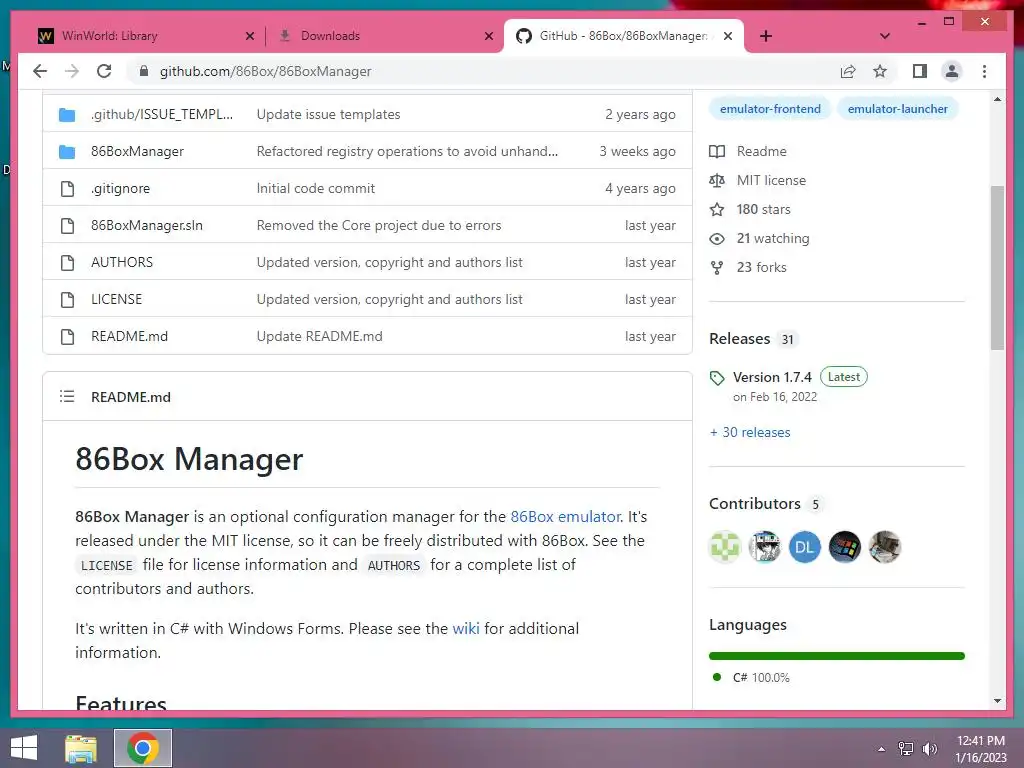The width and height of the screenshot is (1024, 768).
Task: Open volume tray icon
Action: coord(929,748)
